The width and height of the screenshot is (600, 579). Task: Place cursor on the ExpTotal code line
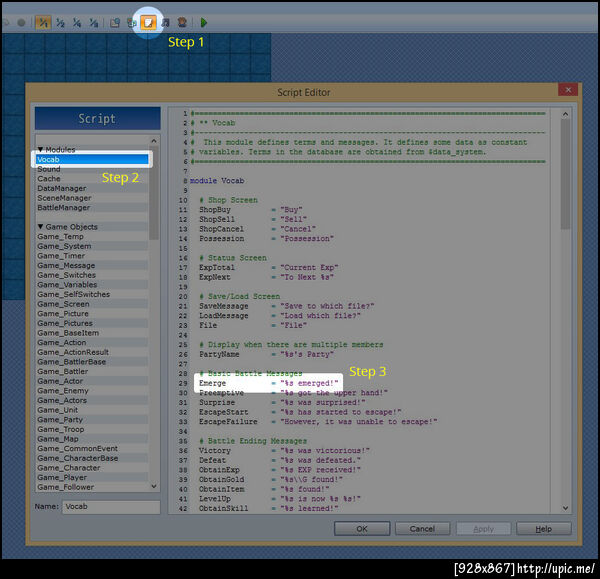click(x=269, y=267)
